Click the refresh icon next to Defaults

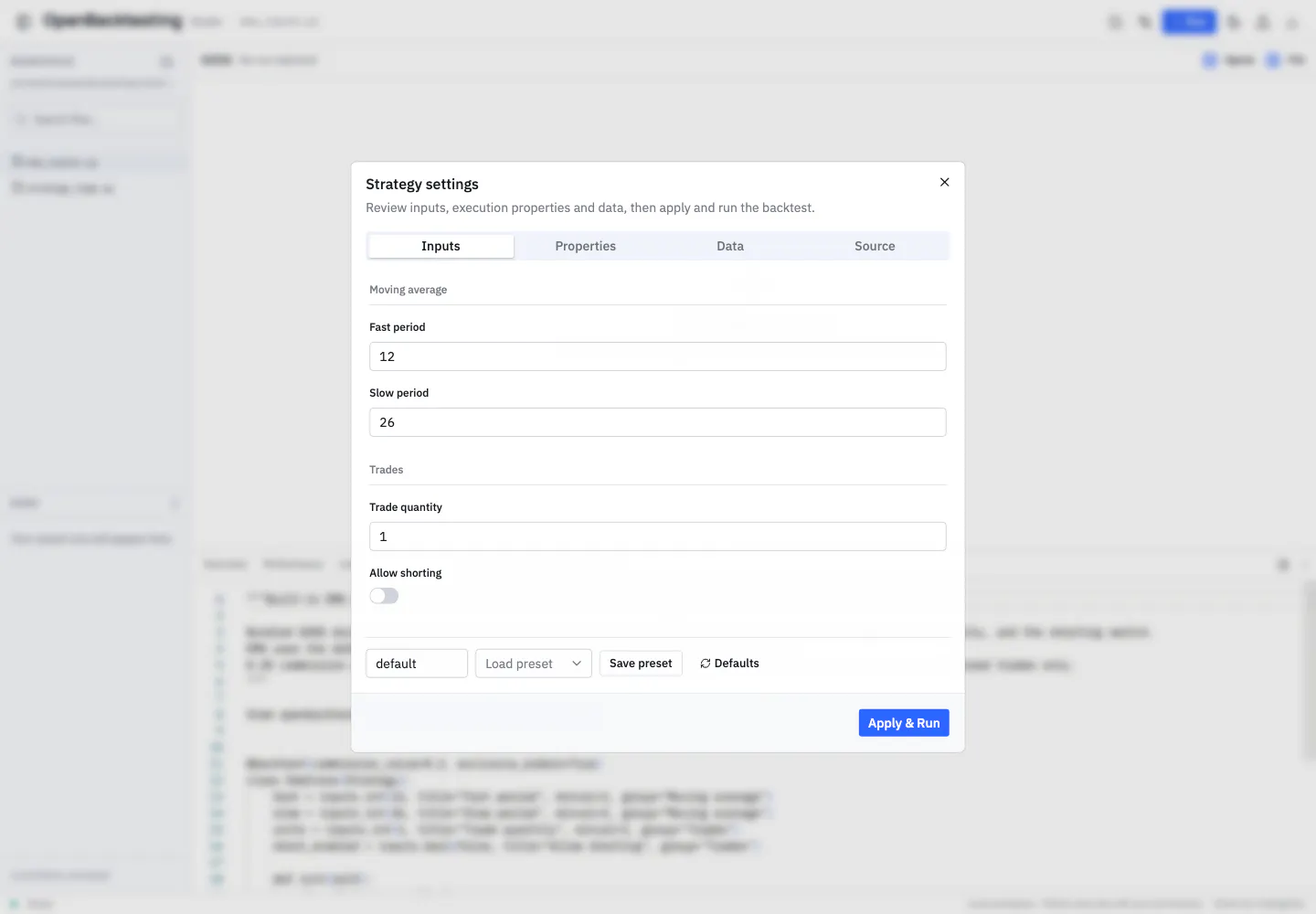(x=706, y=664)
